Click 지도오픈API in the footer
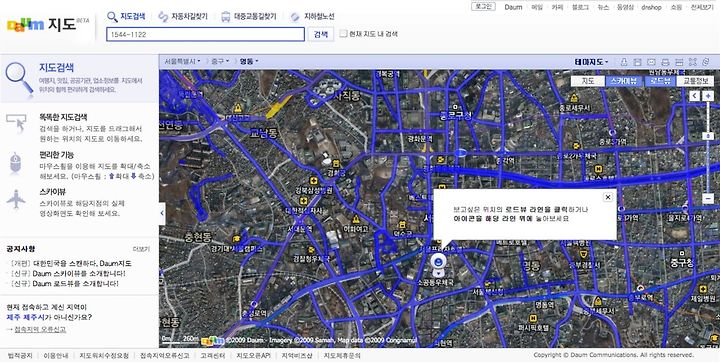This screenshot has width=720, height=362. (x=253, y=355)
